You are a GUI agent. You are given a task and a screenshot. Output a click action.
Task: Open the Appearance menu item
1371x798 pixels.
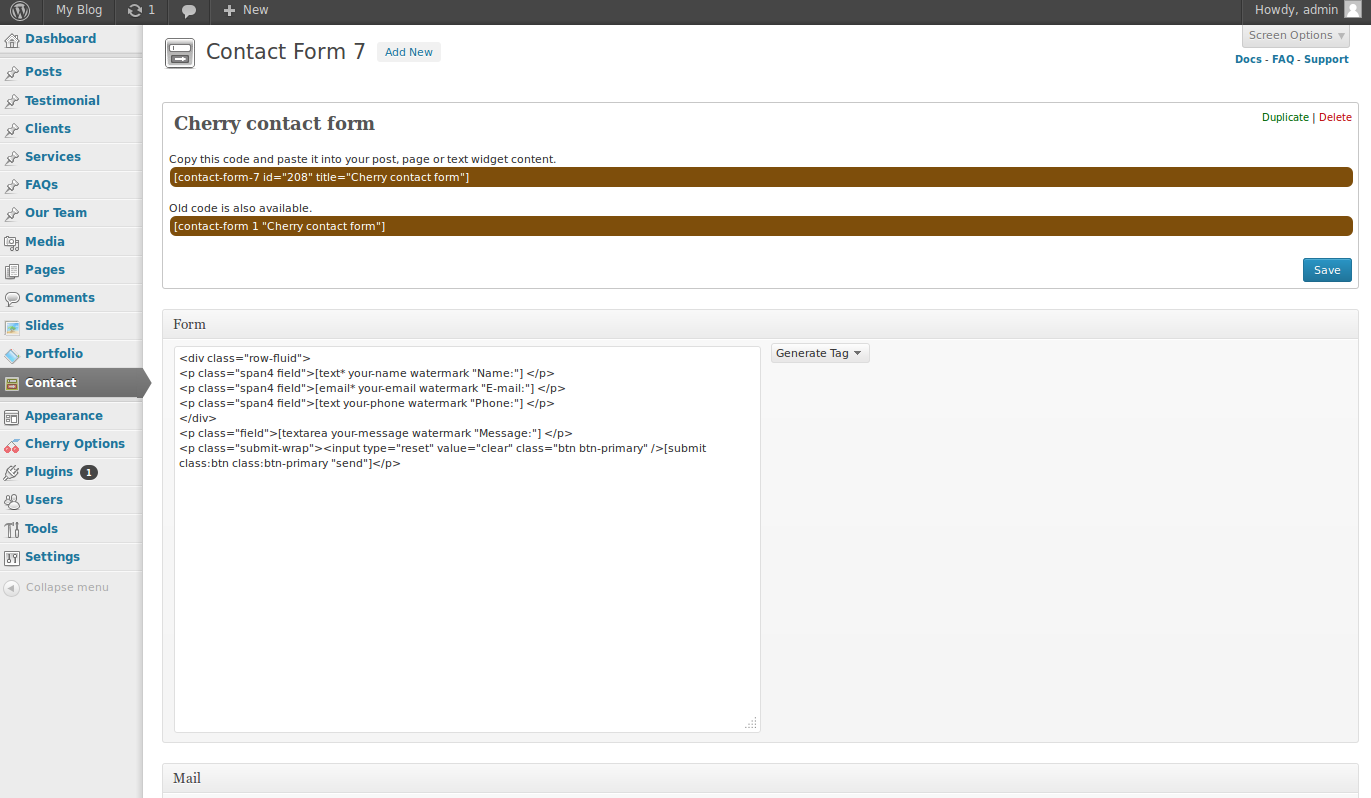[x=64, y=415]
